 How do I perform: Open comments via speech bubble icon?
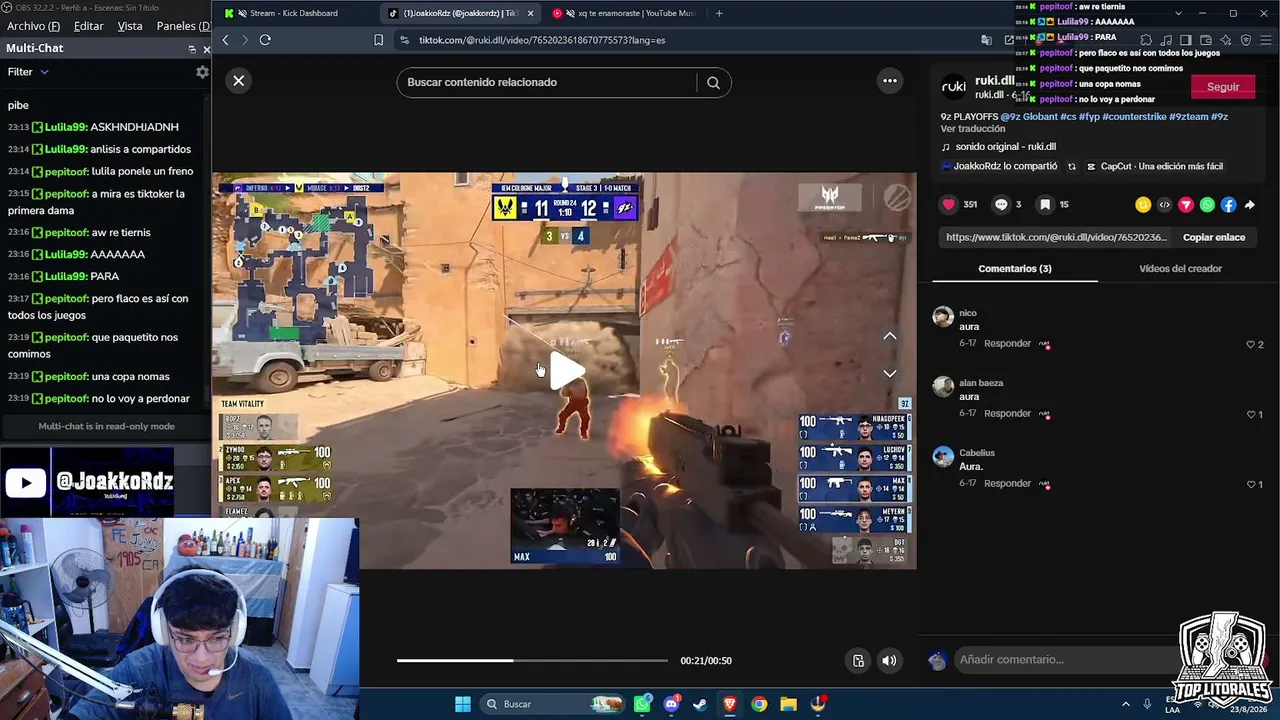1001,204
